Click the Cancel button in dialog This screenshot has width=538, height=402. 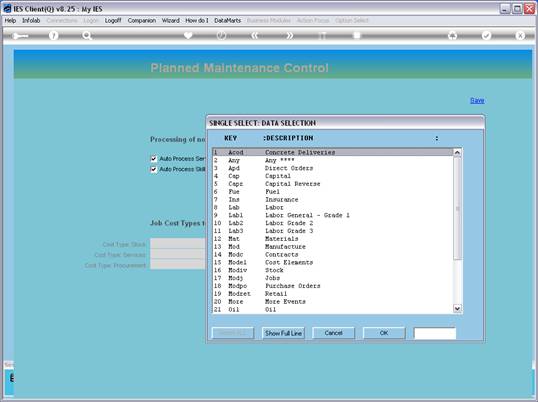[333, 333]
